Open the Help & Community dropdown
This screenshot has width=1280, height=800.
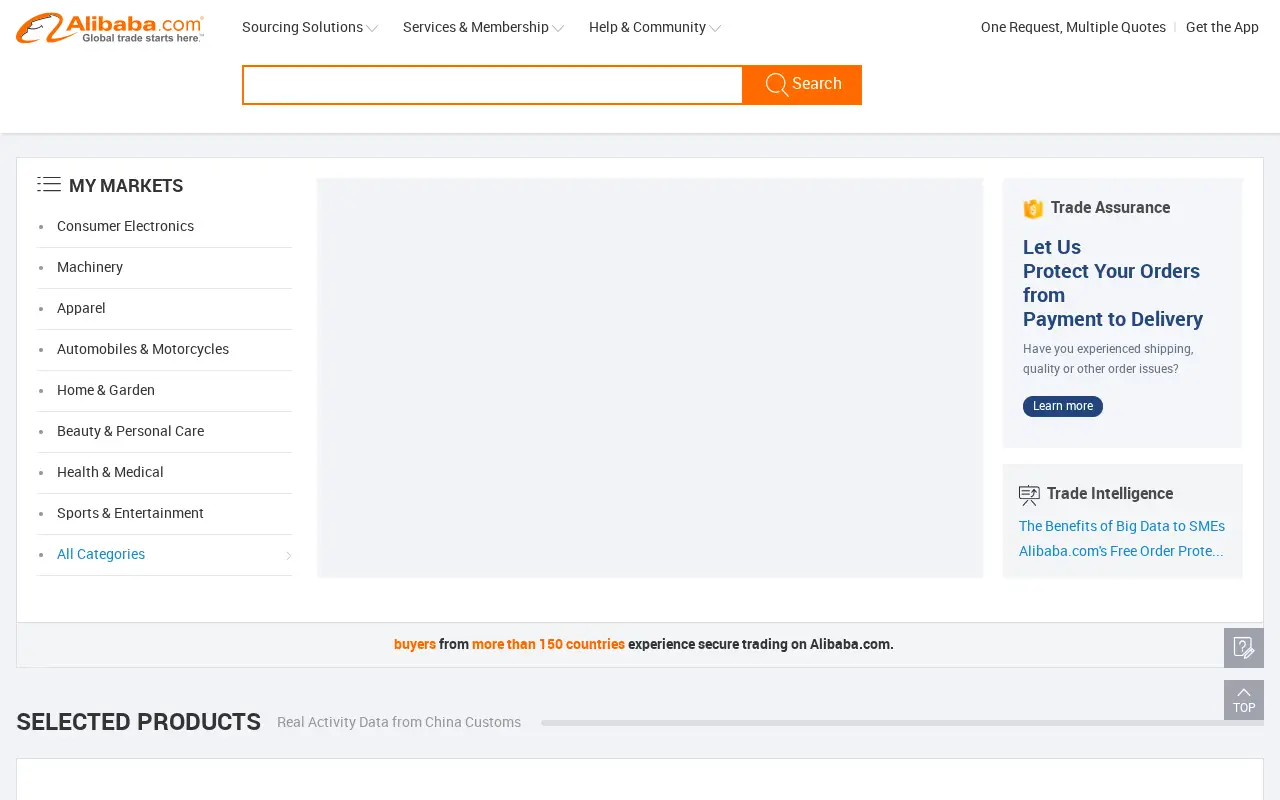point(655,27)
